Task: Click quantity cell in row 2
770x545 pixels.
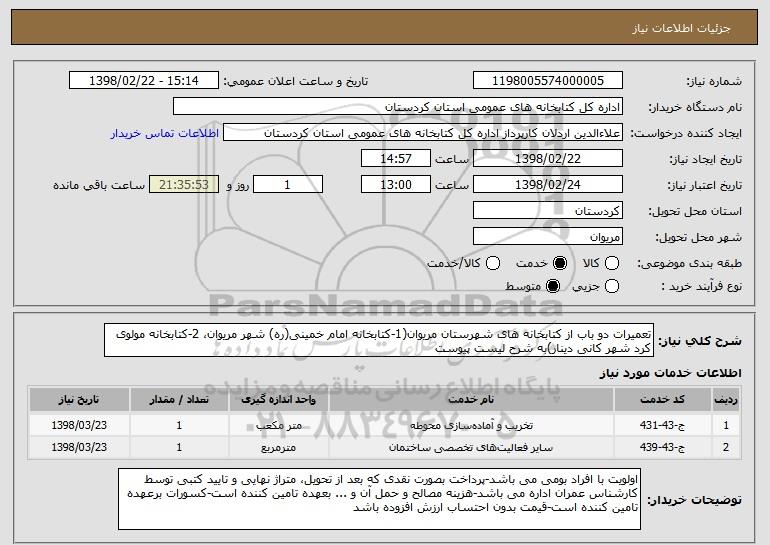Action: pos(179,447)
